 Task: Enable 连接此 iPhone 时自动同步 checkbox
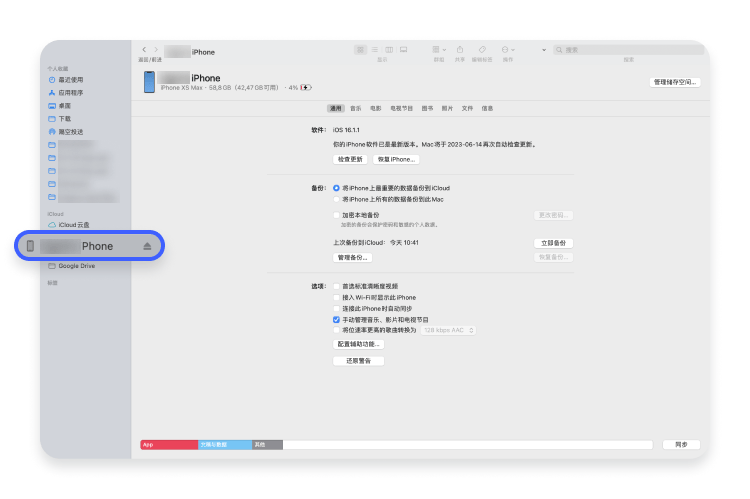(x=336, y=309)
